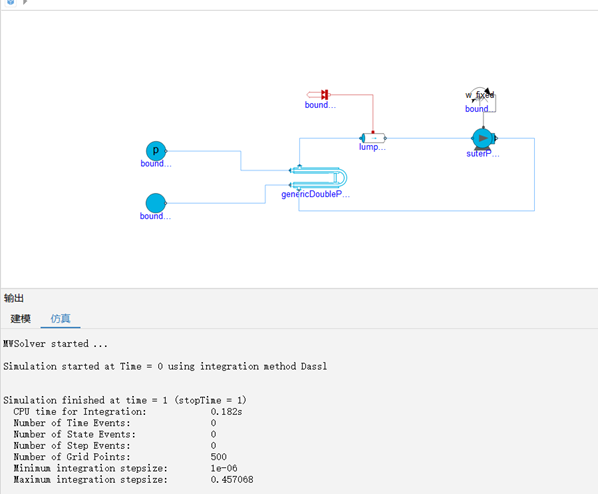Select the w_fixed speed boundary component

click(481, 95)
